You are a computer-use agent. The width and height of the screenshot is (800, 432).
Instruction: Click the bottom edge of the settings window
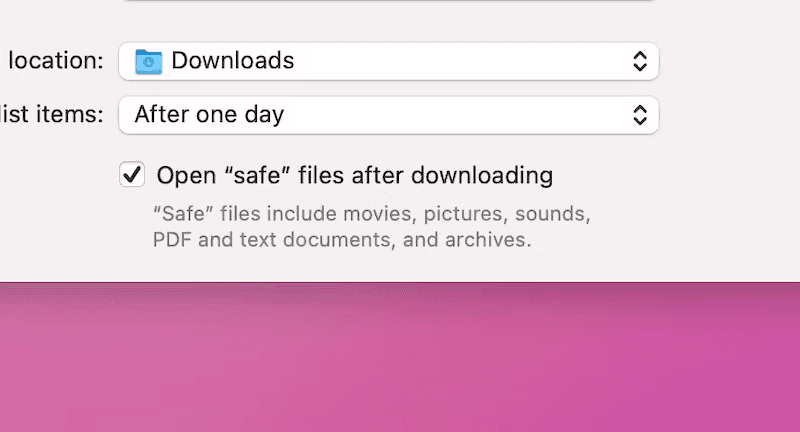[x=400, y=281]
